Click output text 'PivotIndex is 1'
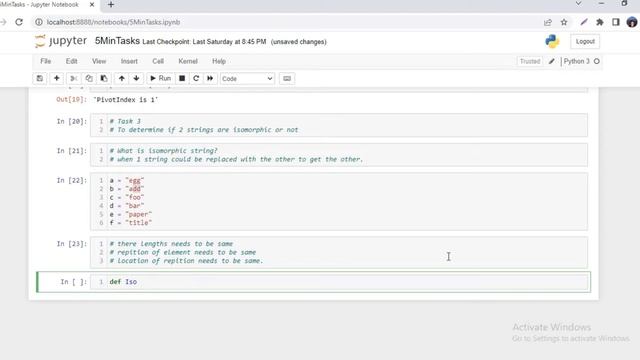 tap(126, 100)
